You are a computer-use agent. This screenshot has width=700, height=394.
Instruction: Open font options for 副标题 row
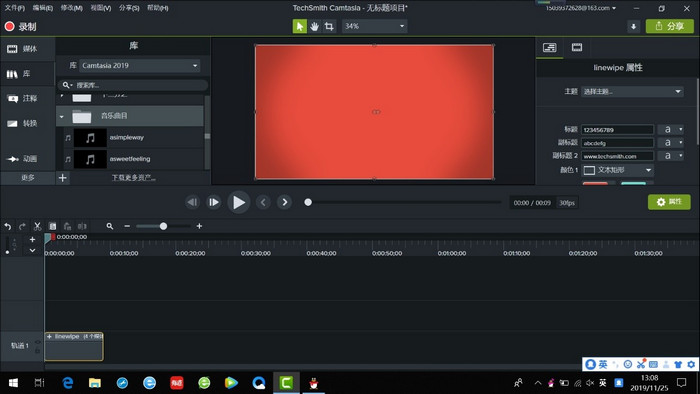[x=671, y=143]
